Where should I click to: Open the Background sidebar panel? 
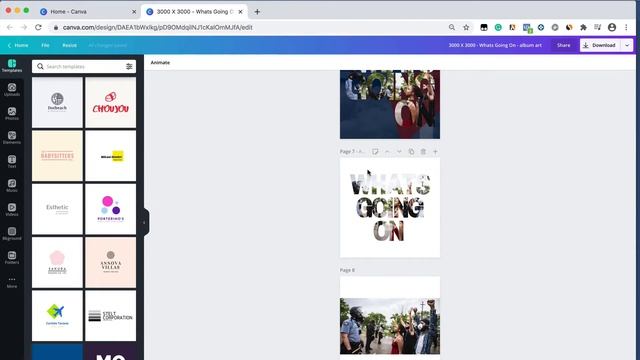pyautogui.click(x=12, y=234)
